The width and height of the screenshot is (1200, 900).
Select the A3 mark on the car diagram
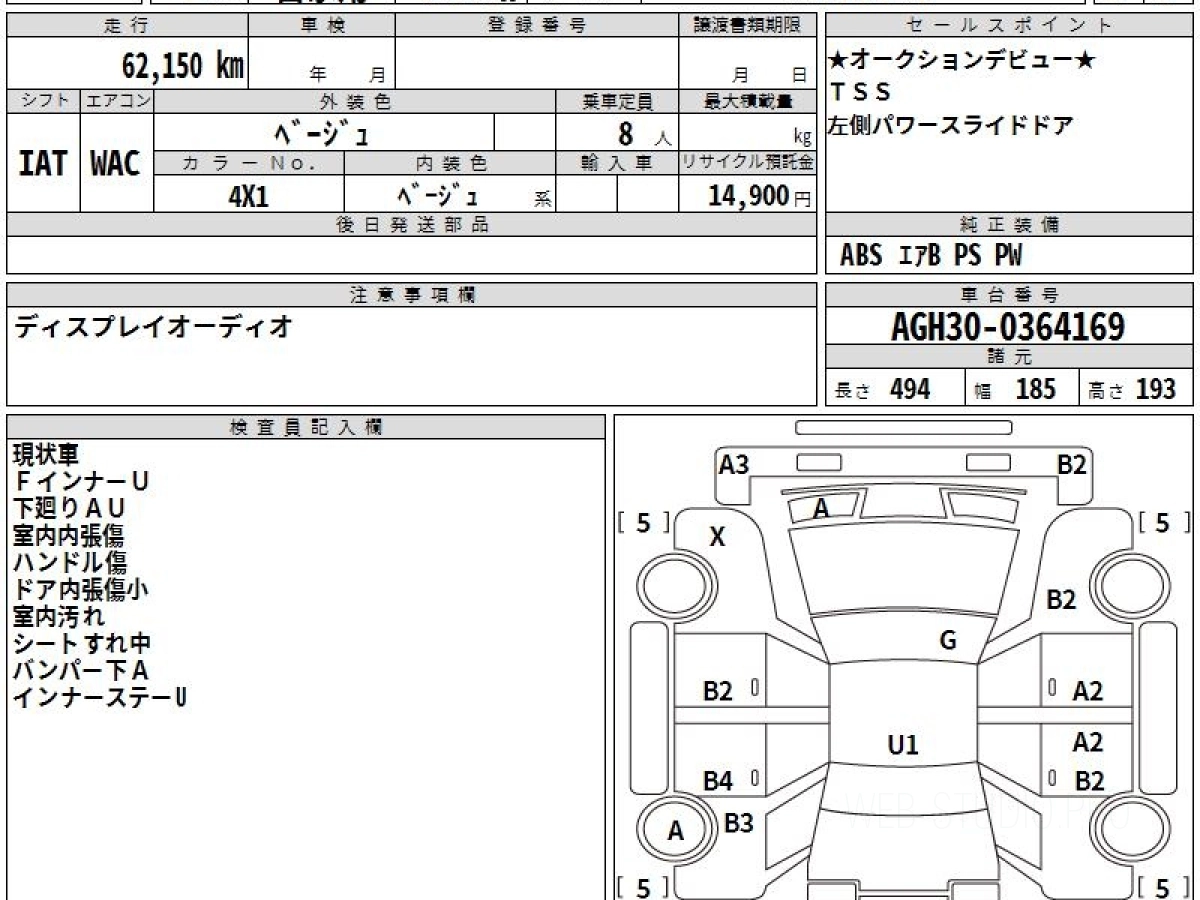point(734,464)
